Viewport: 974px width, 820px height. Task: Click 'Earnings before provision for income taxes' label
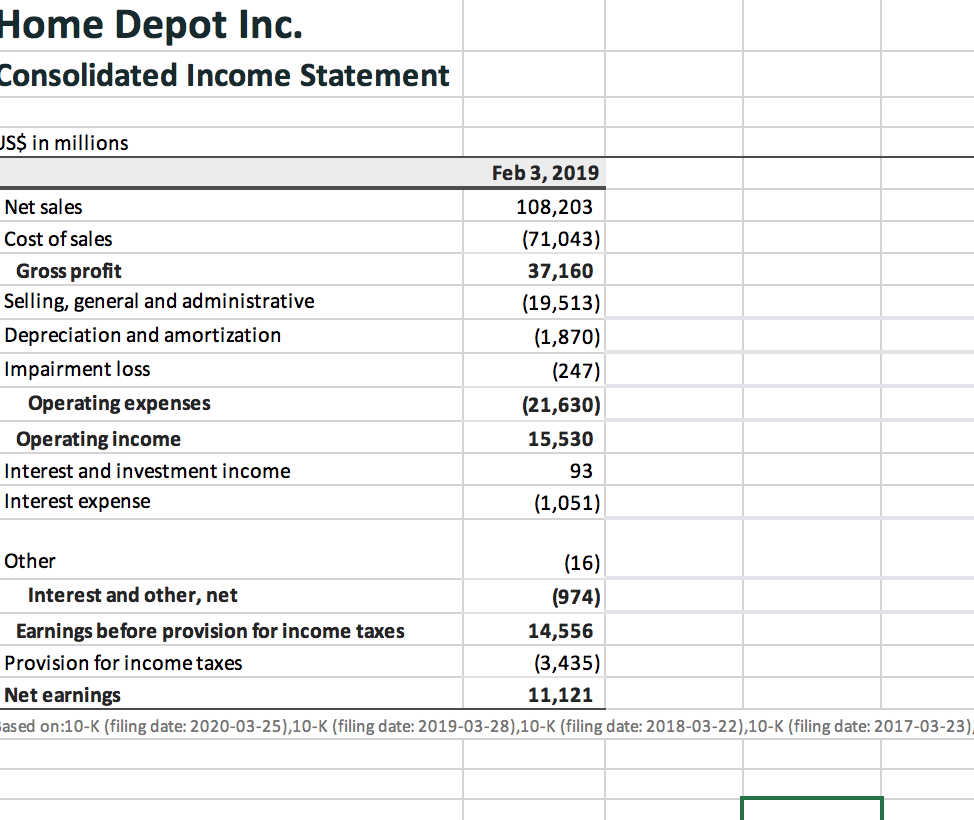(x=231, y=631)
